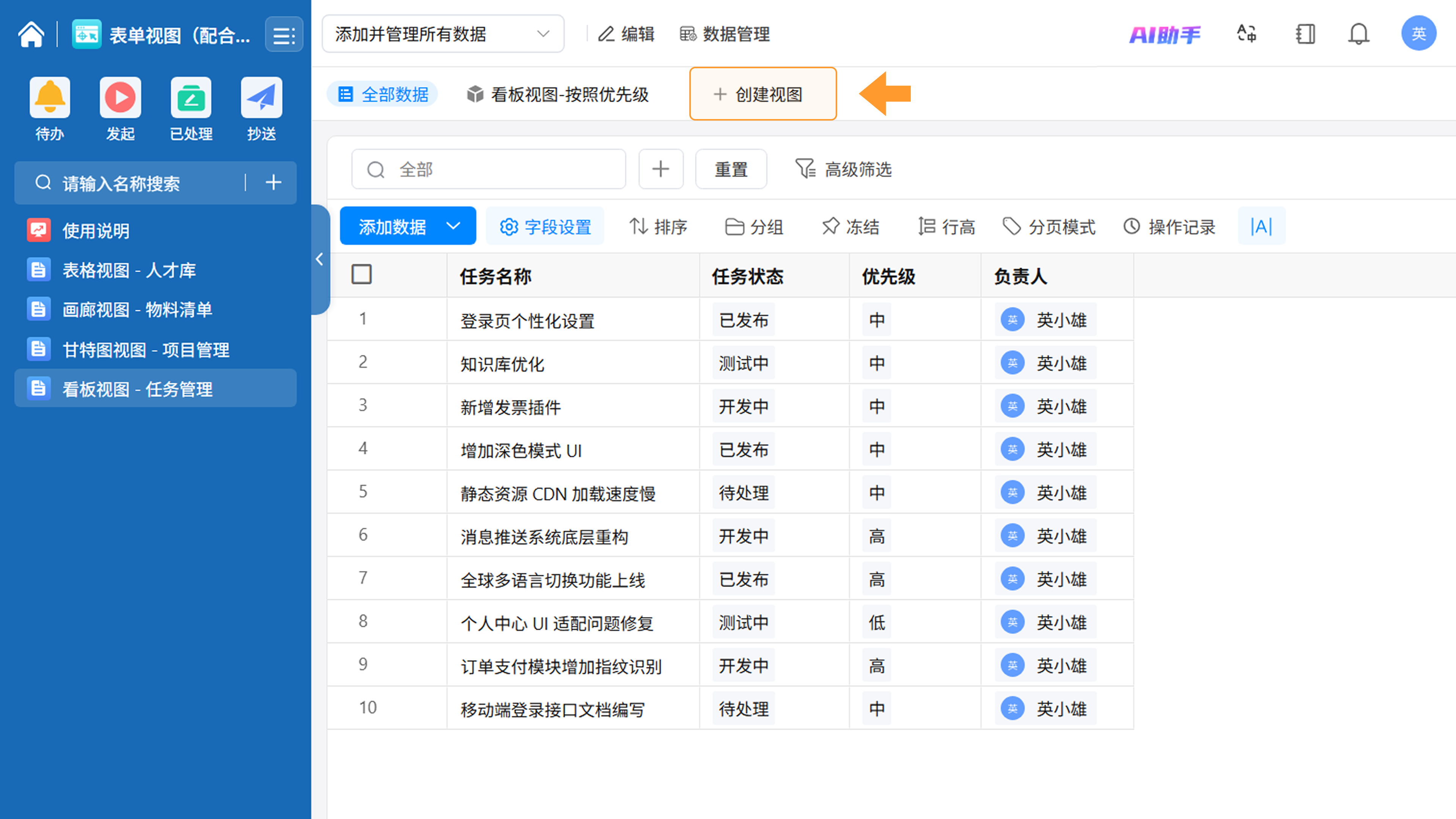Open the 待办 bell shortcut
Image resolution: width=1456 pixels, height=819 pixels.
click(50, 98)
